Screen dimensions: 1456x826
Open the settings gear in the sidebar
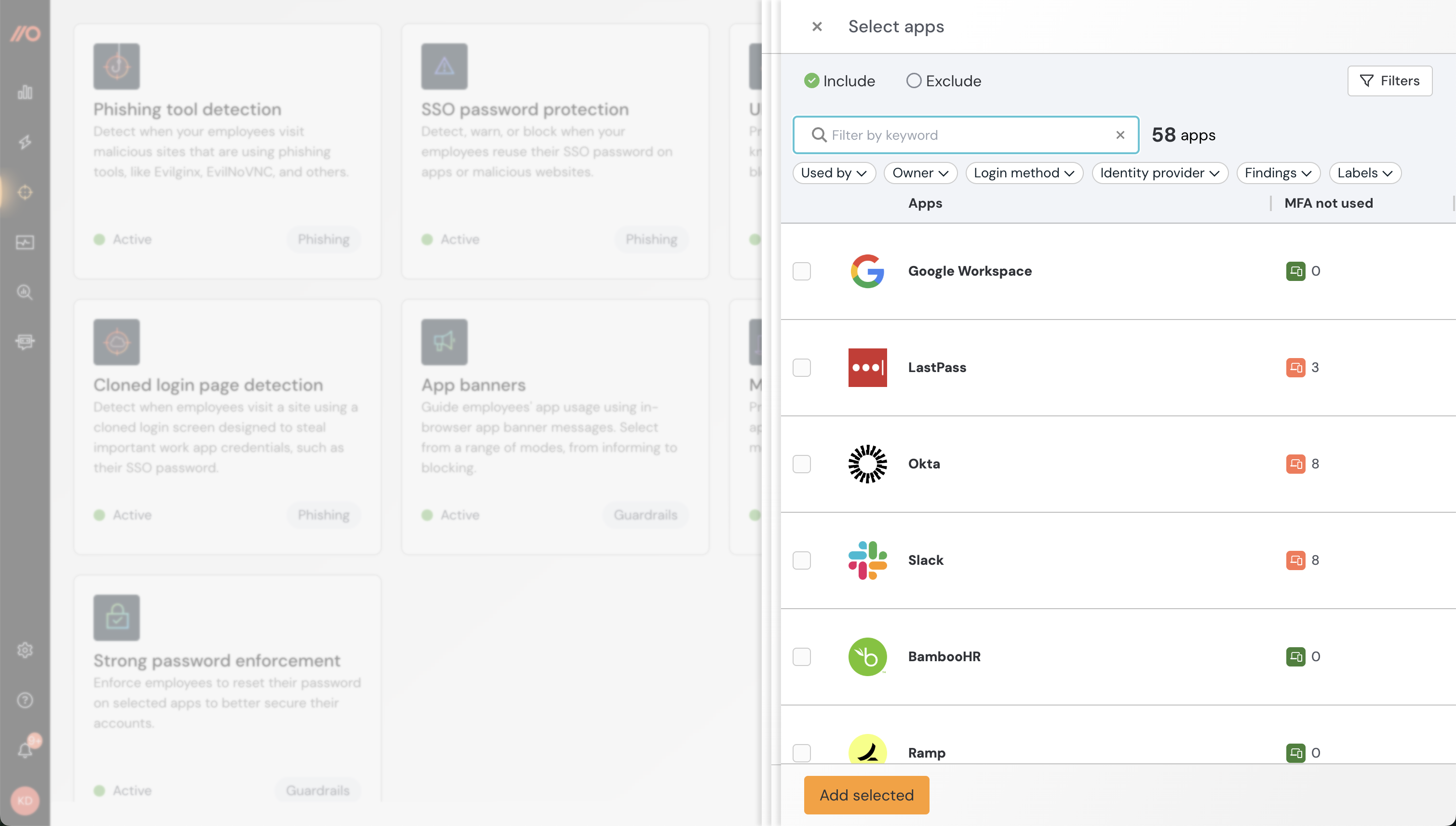[x=25, y=650]
